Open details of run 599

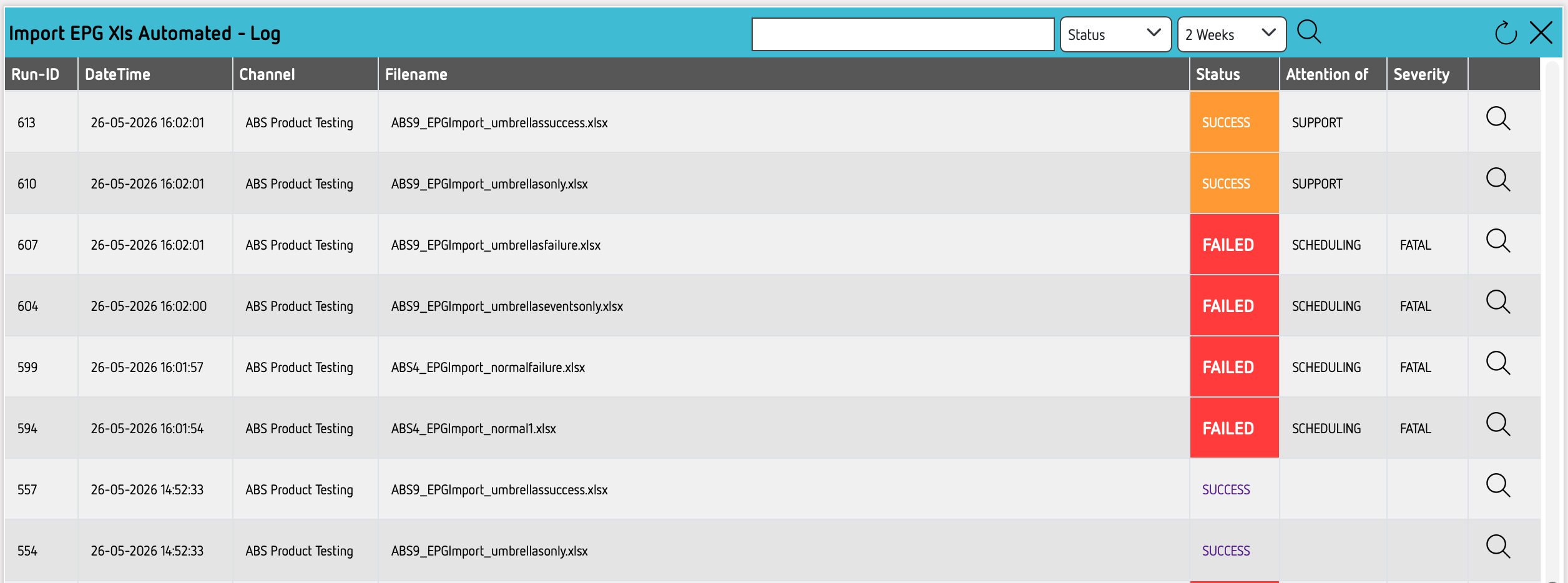click(1498, 363)
